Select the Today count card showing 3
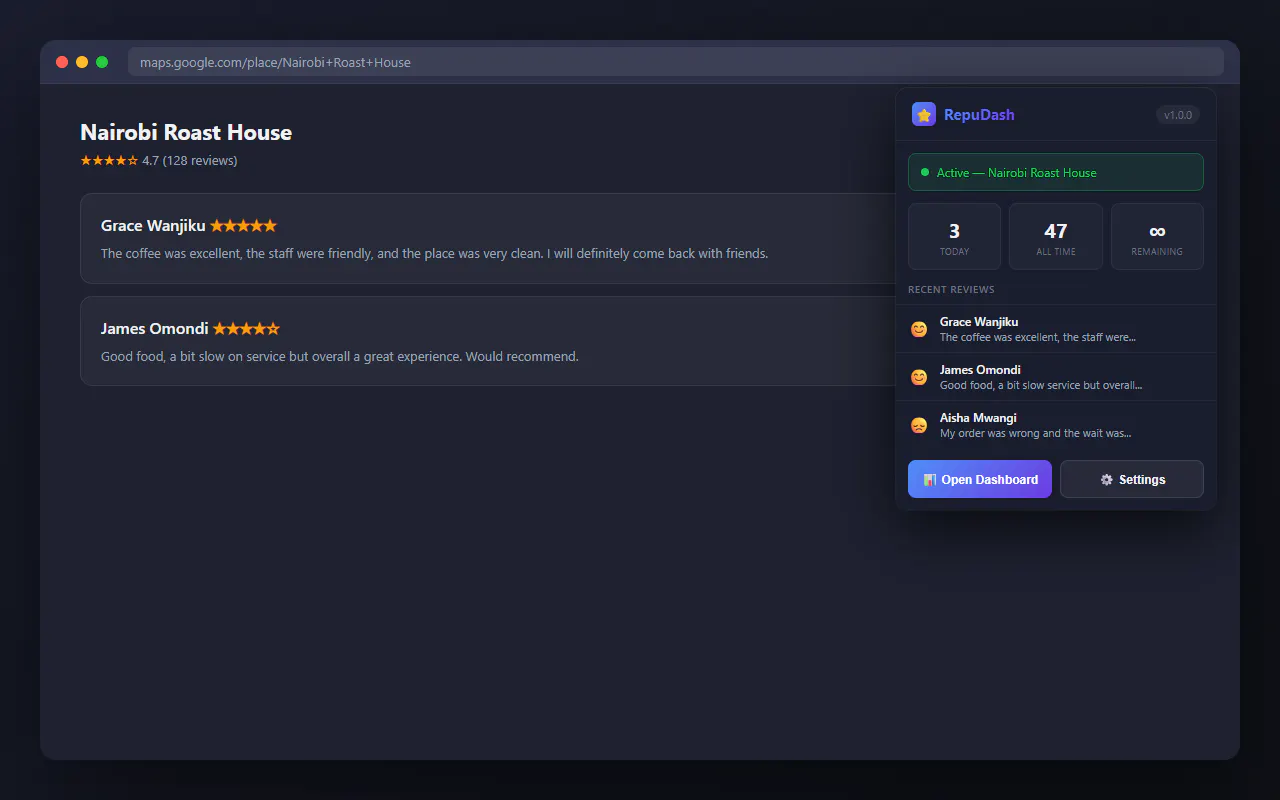 tap(954, 237)
